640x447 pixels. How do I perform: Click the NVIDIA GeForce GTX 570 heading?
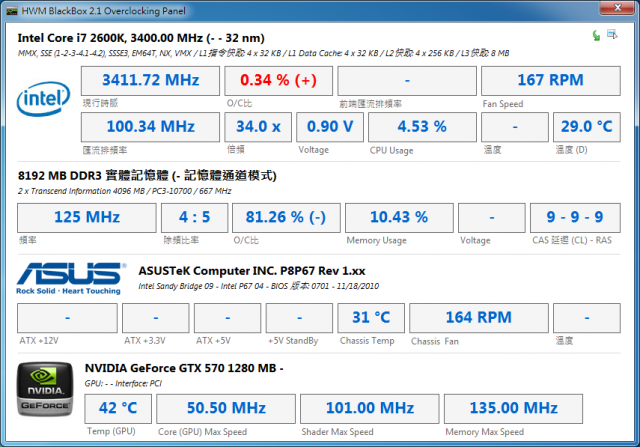[184, 368]
